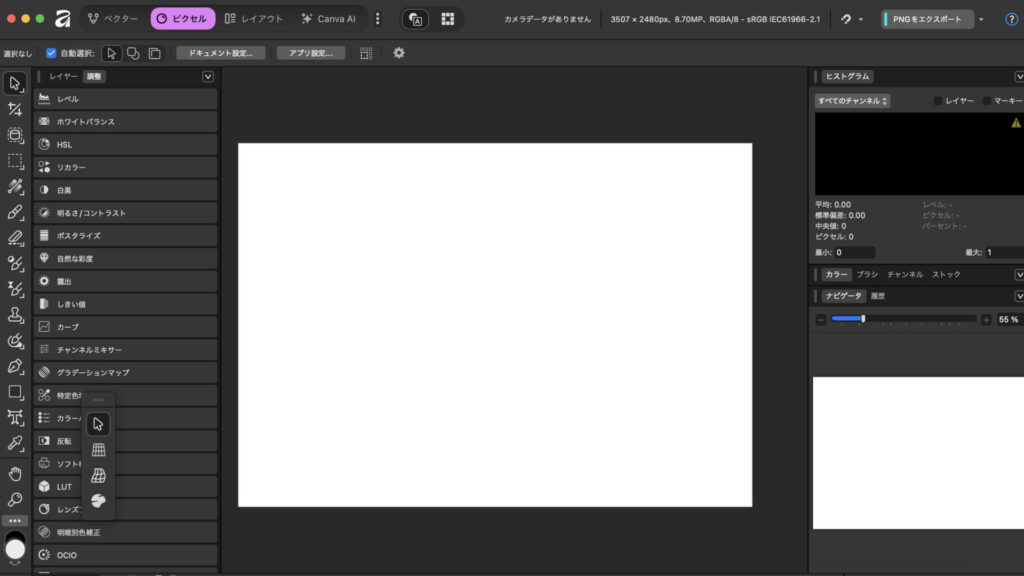
Task: Uncheck the 自動選択 checkbox
Action: 51,53
